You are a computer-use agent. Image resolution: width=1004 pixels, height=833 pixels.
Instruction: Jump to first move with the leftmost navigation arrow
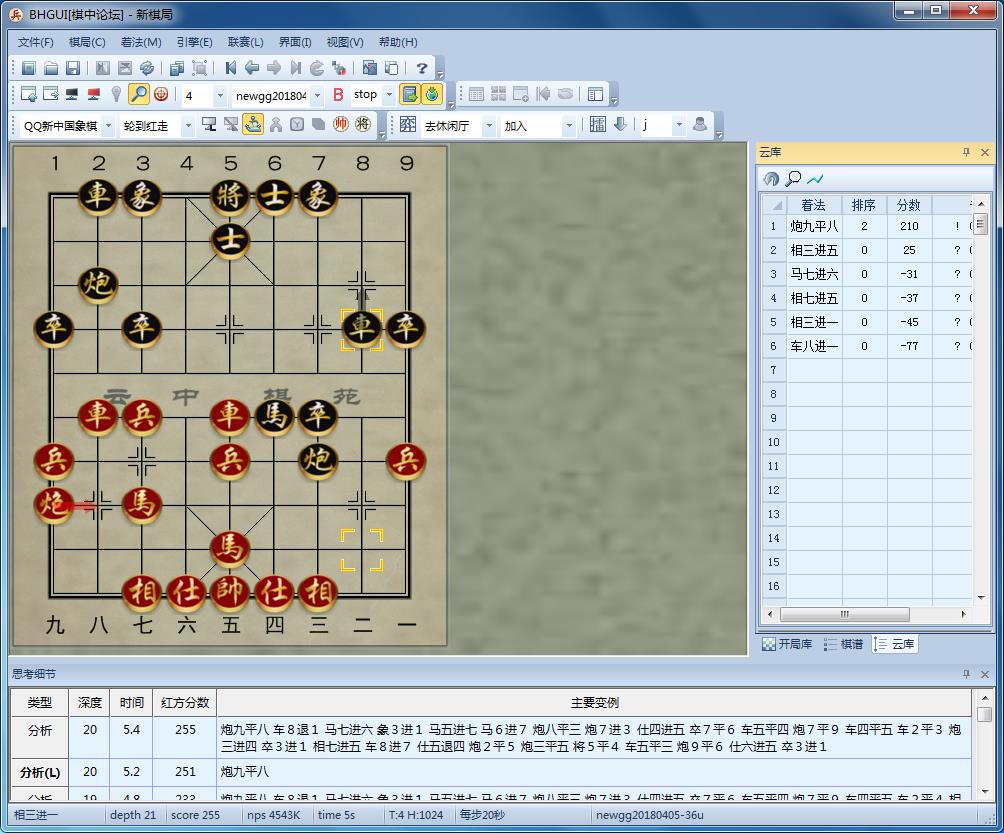tap(231, 67)
